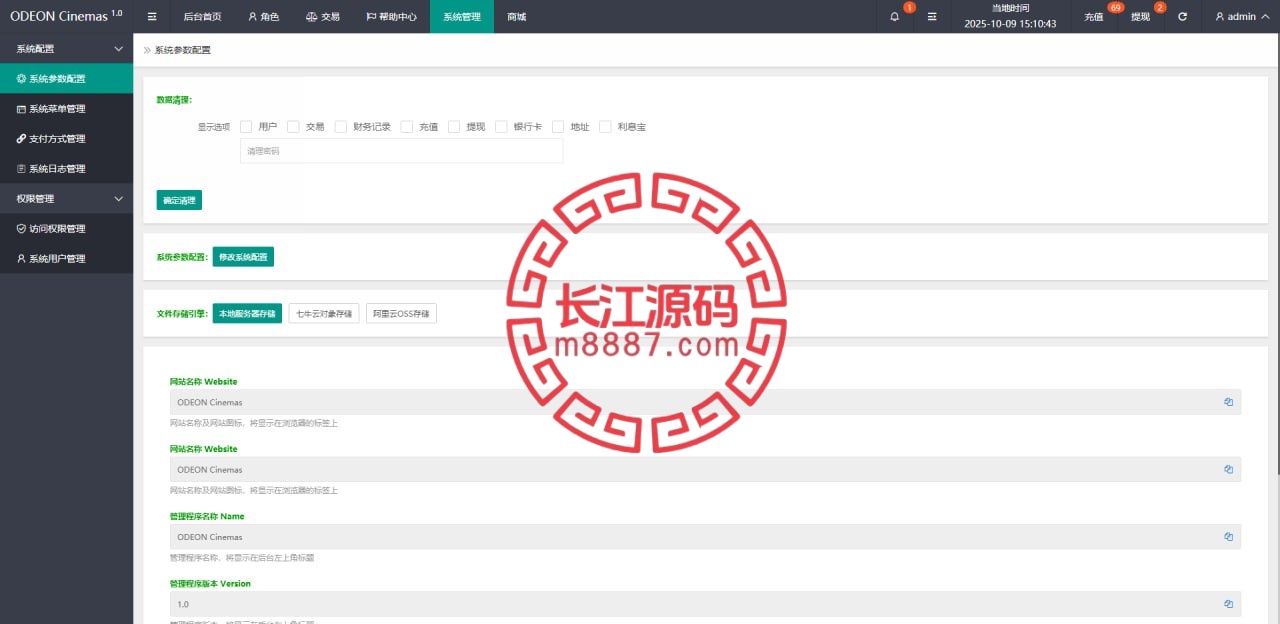Open the 后台首页 tab
Viewport: 1280px width, 624px height.
[x=203, y=17]
